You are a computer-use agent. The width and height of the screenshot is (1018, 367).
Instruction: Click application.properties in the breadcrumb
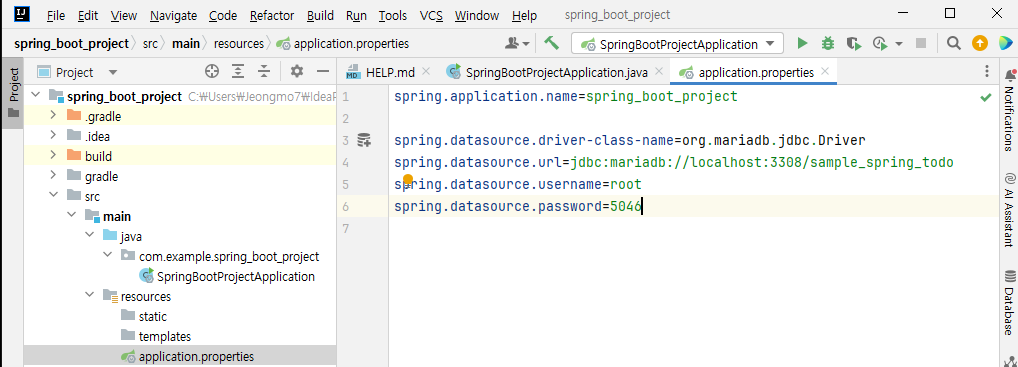[x=343, y=44]
